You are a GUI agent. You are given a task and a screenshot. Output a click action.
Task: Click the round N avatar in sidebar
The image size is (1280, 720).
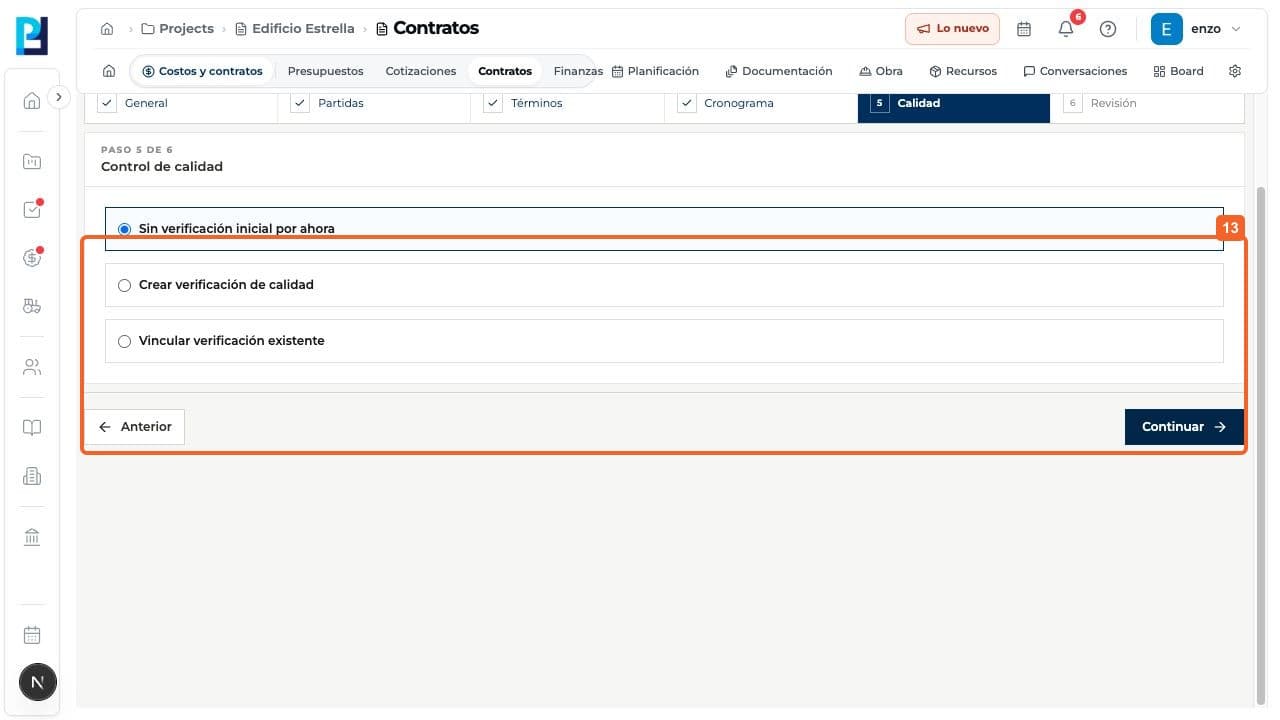(x=38, y=682)
